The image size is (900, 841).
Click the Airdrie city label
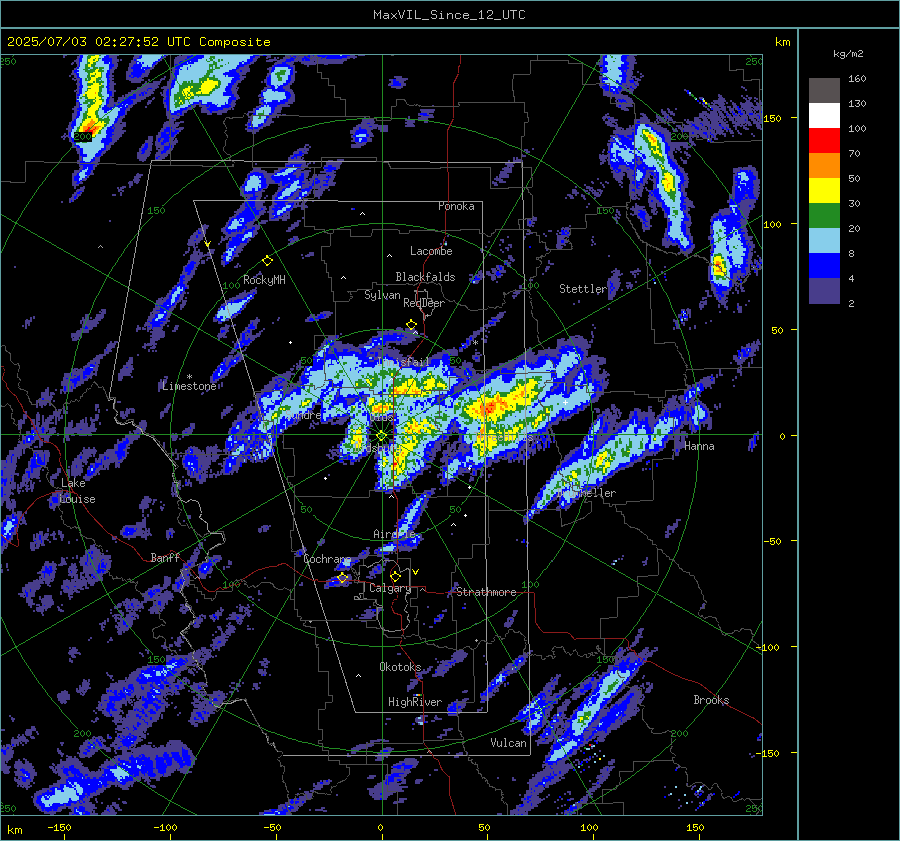pos(394,534)
